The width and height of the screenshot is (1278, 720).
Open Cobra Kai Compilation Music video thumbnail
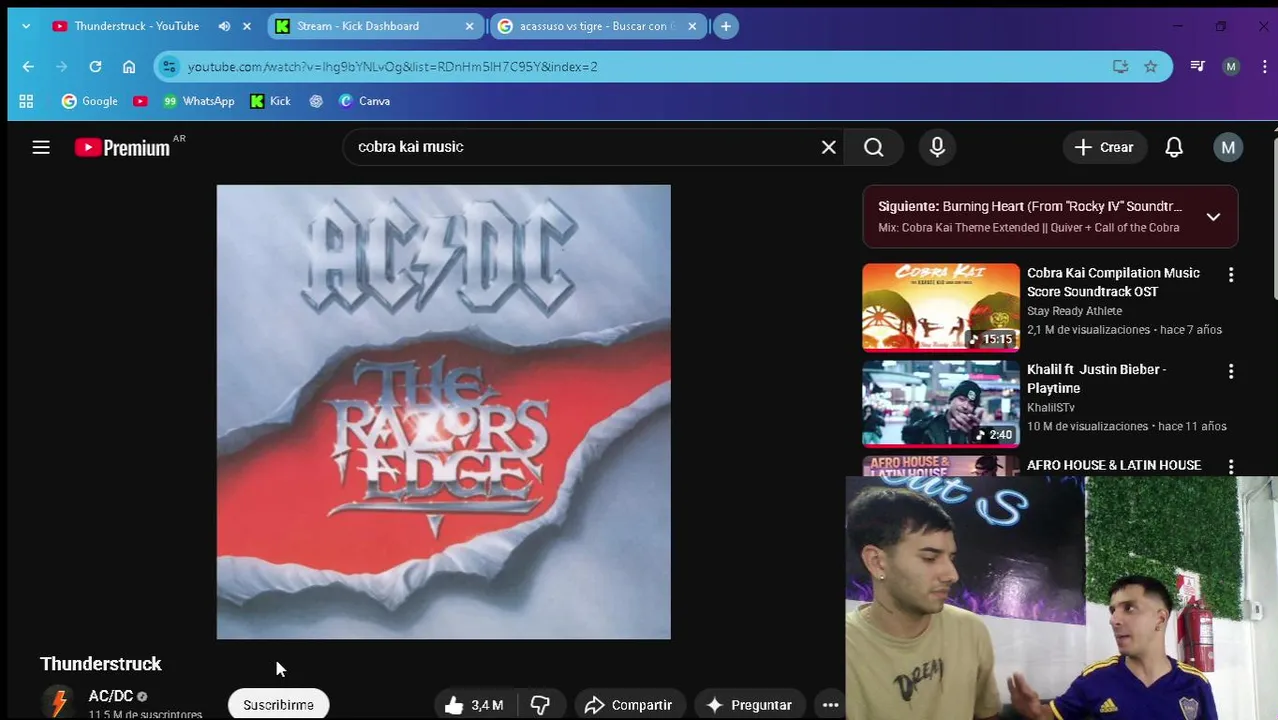pyautogui.click(x=941, y=307)
